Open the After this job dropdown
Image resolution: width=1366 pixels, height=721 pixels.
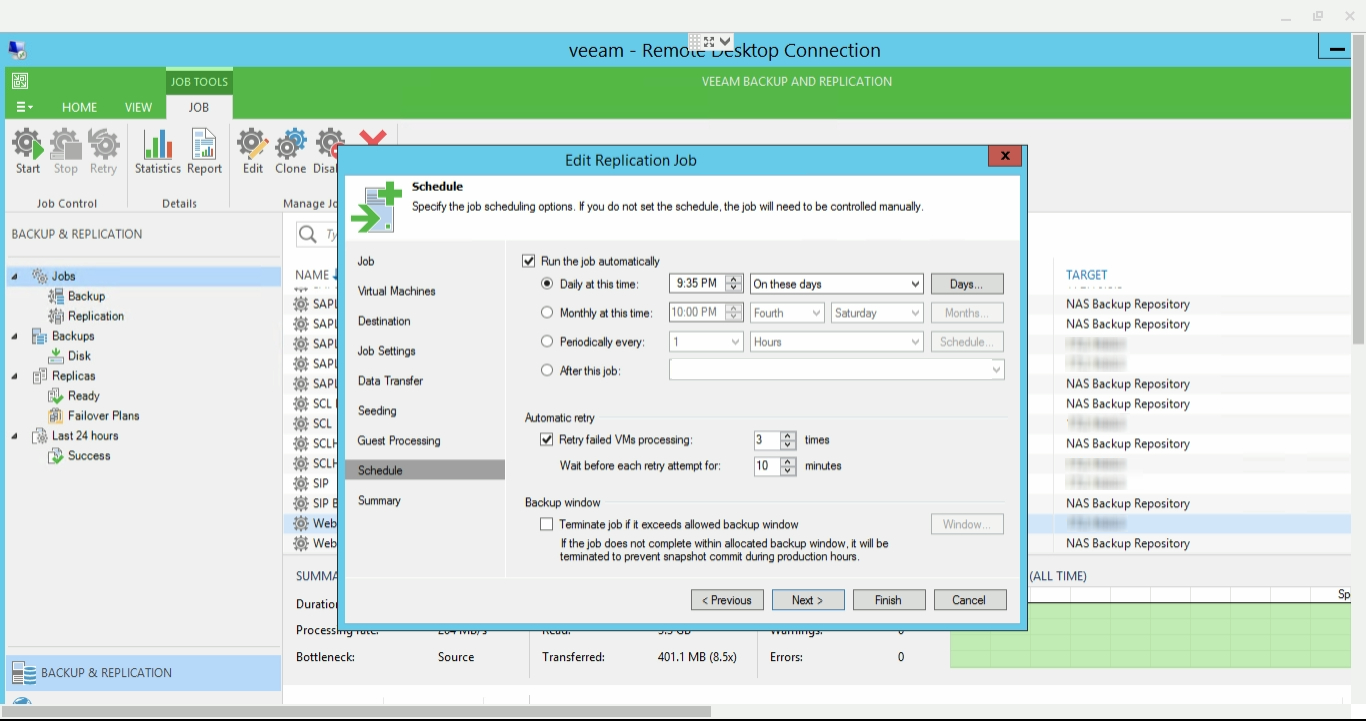point(837,370)
